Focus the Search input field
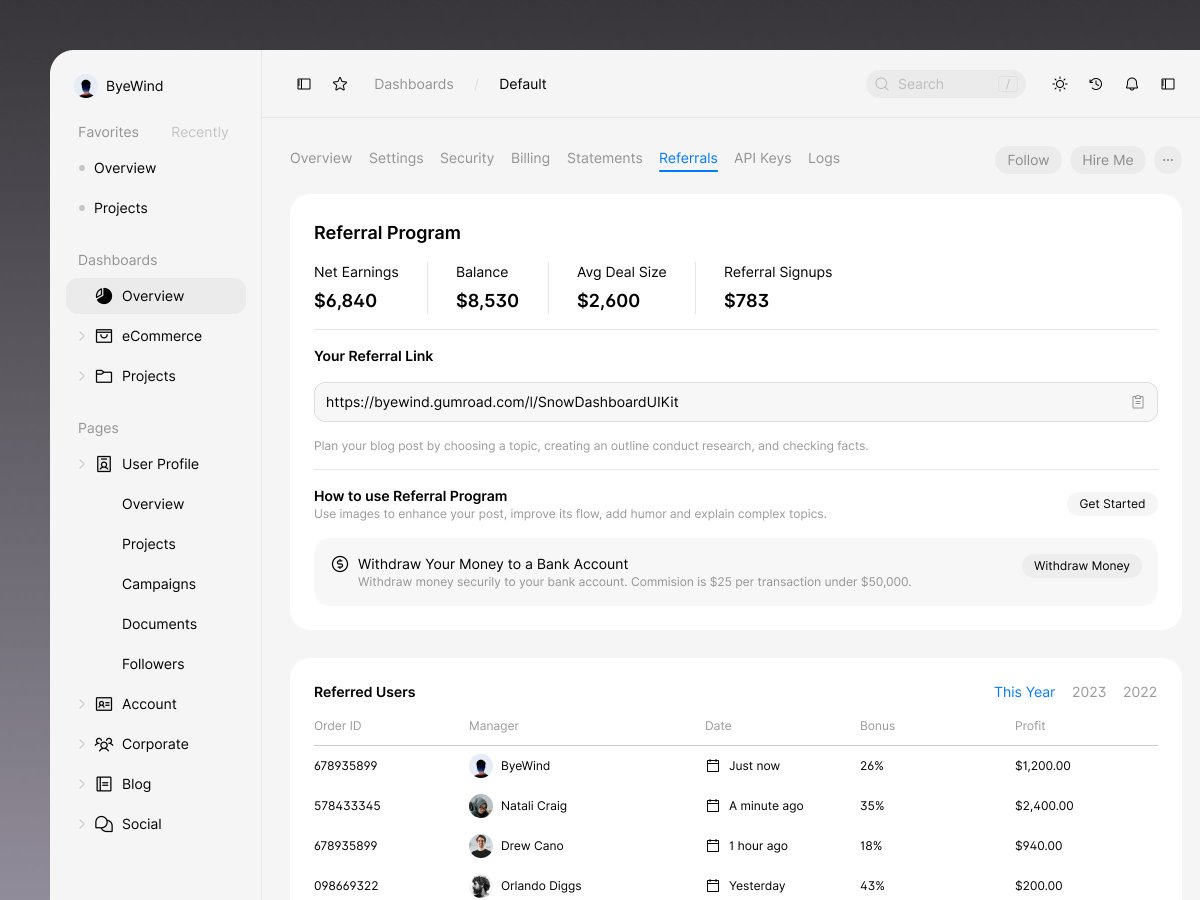 pyautogui.click(x=946, y=84)
